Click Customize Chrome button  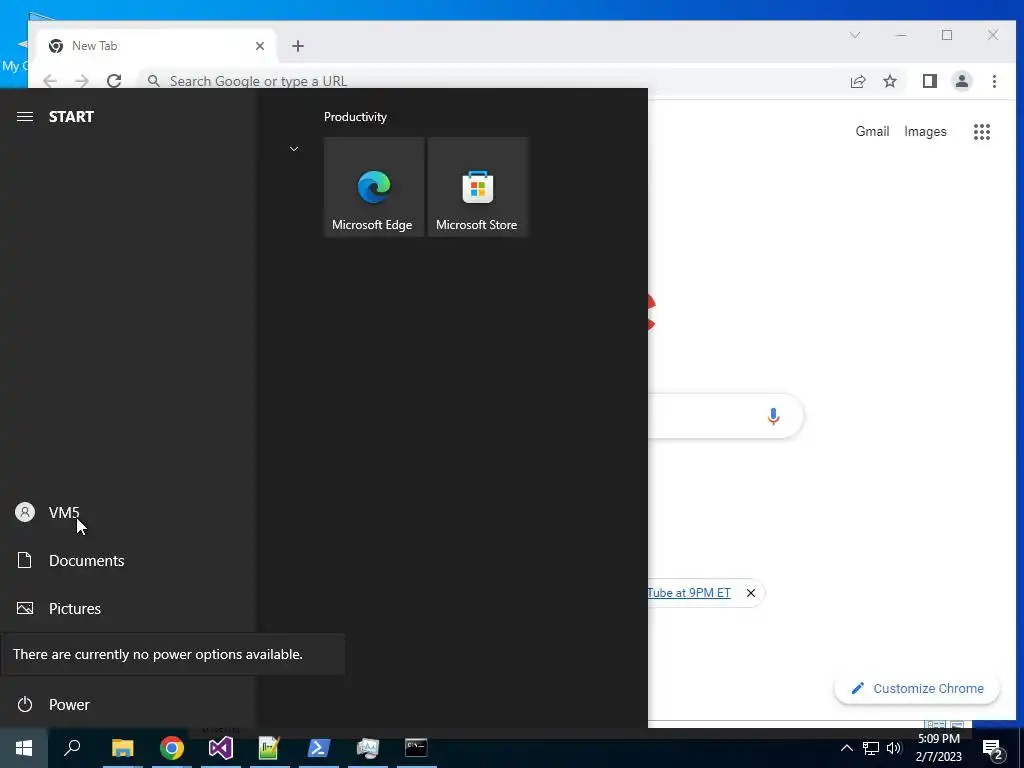[917, 689]
